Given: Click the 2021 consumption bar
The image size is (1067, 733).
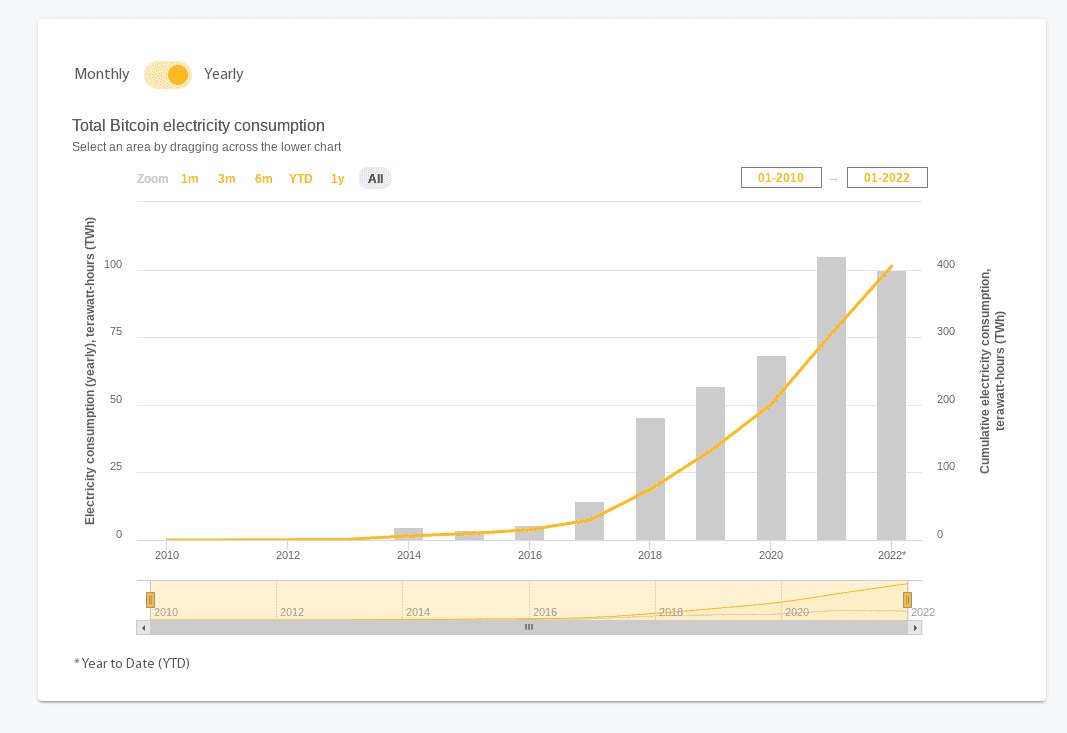Looking at the screenshot, I should coord(832,399).
